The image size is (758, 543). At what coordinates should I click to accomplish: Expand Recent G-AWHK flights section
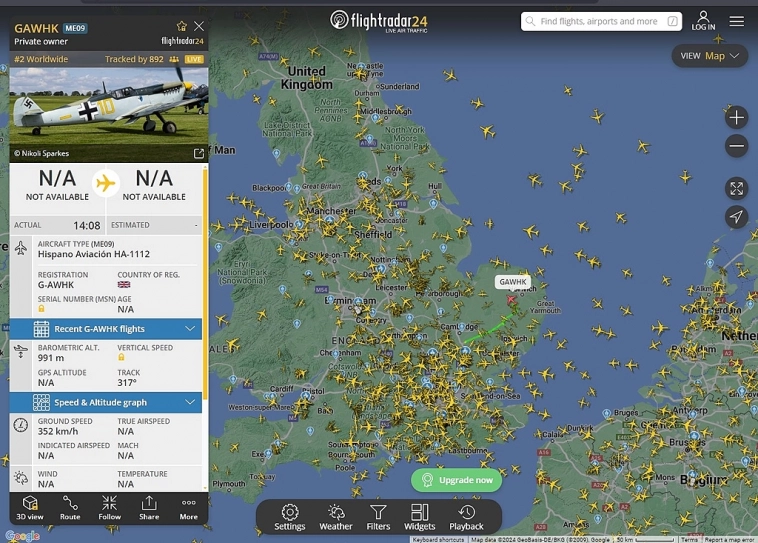pyautogui.click(x=106, y=329)
